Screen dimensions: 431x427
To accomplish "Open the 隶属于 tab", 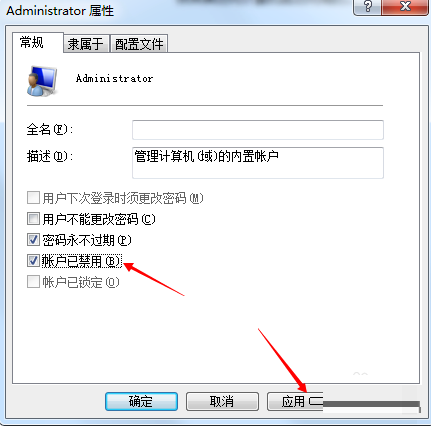I will [x=86, y=44].
